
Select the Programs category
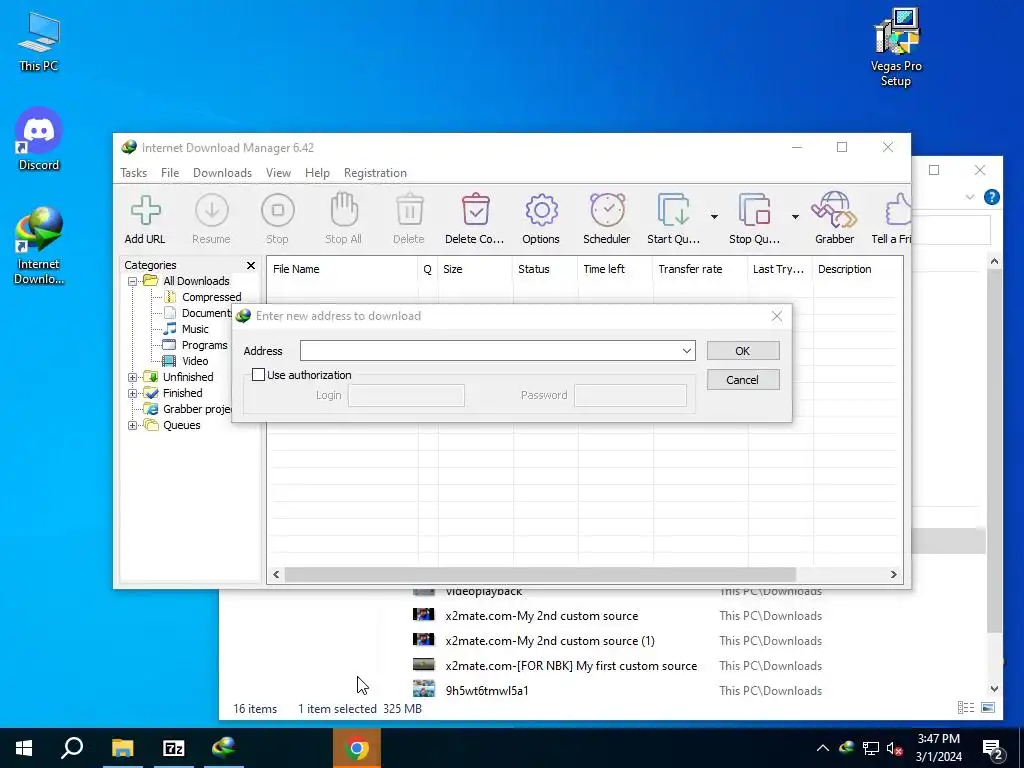[204, 345]
